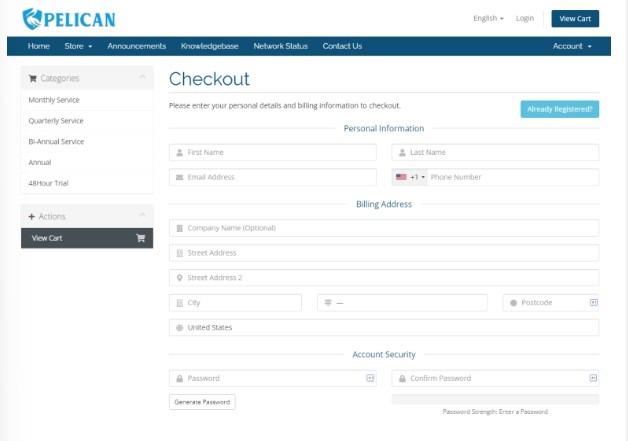Collapse the Categories panel chevron

tap(143, 77)
